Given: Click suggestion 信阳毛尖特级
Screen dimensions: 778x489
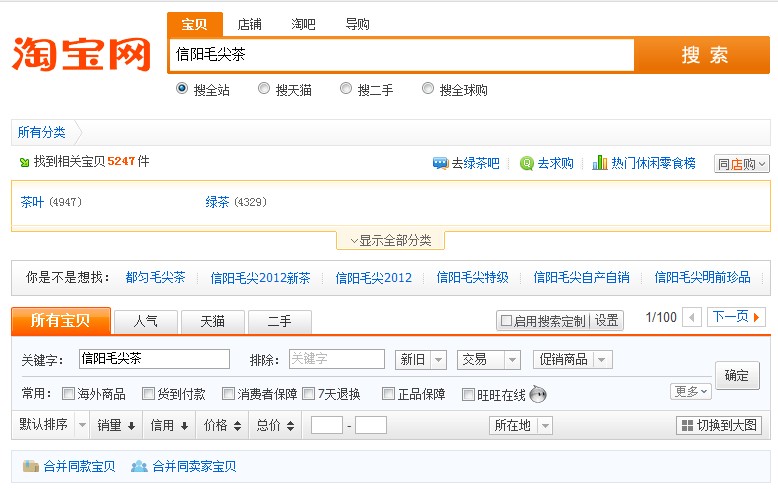Looking at the screenshot, I should pyautogui.click(x=472, y=277).
